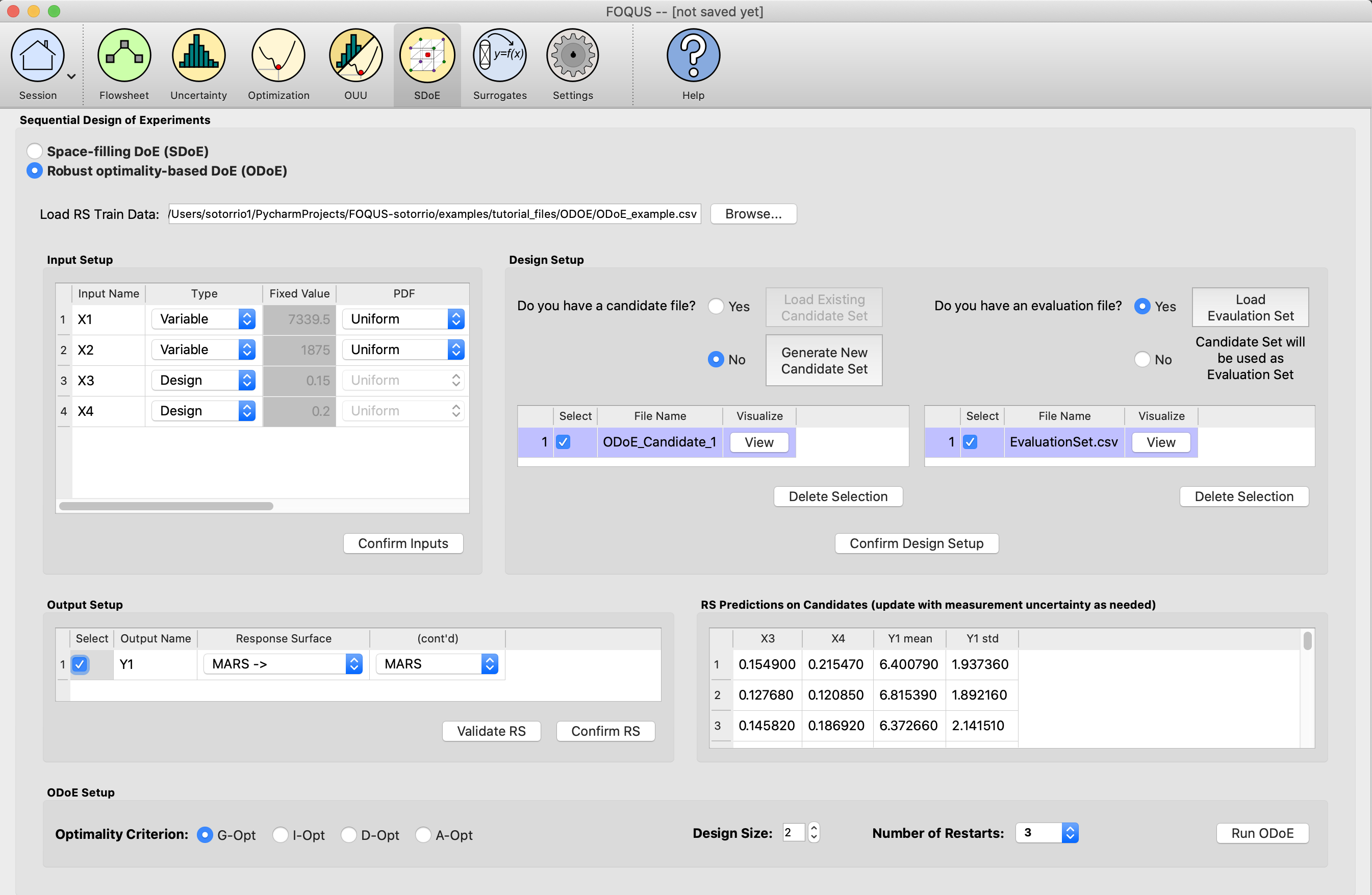Open X2 PDF dropdown (Uniform)
Image resolution: width=1372 pixels, height=895 pixels.
pyautogui.click(x=403, y=350)
